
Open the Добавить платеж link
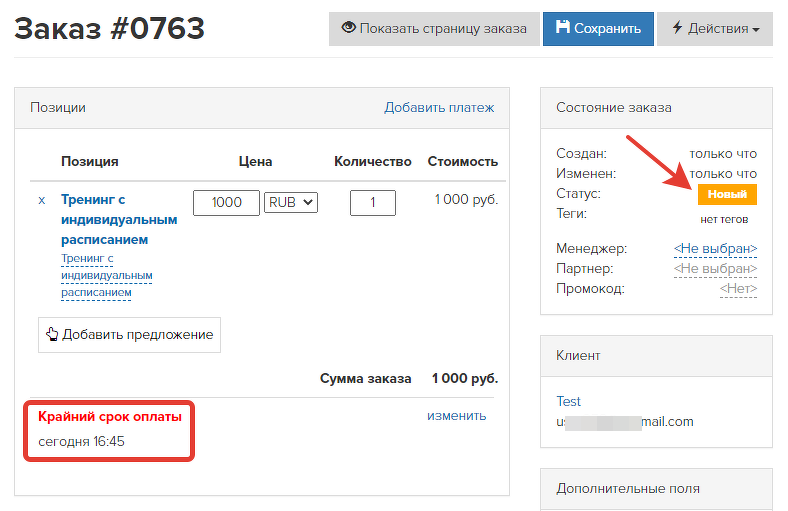click(x=439, y=107)
